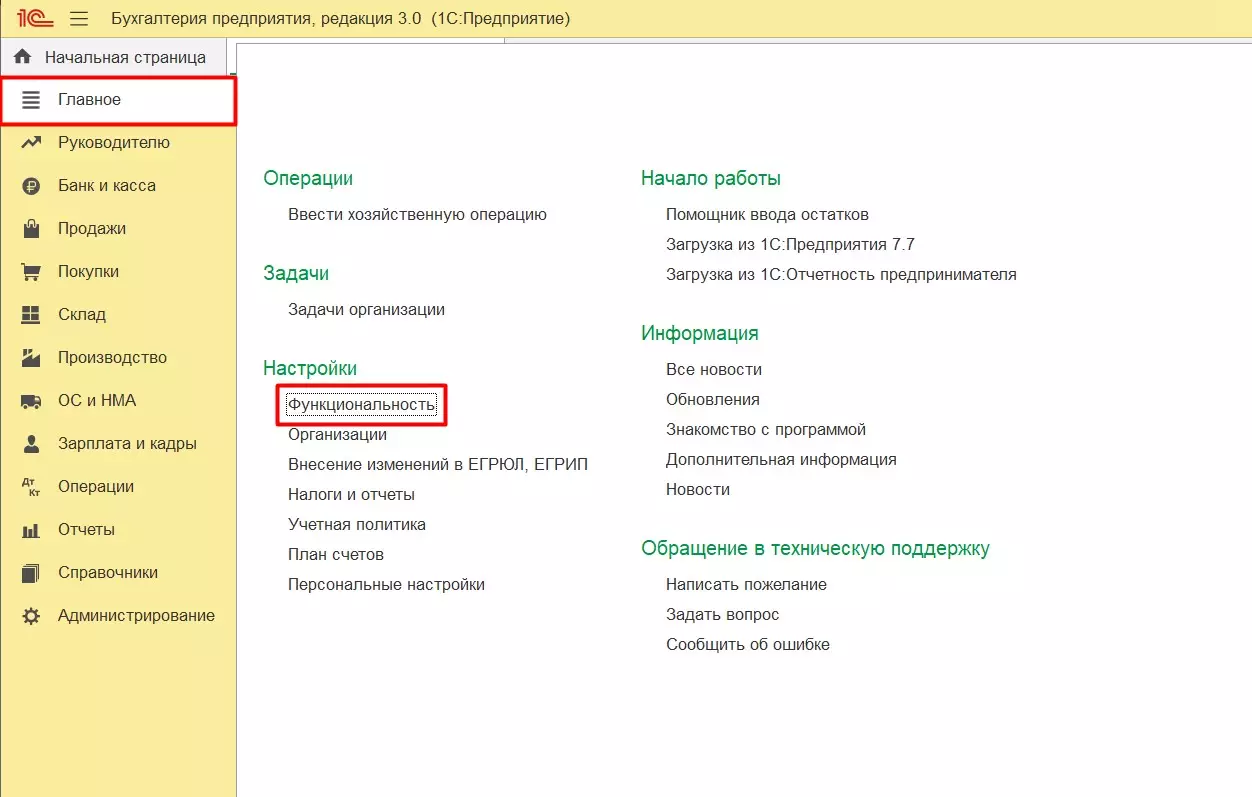Viewport: 1252px width, 797px height.
Task: Open the Покупки section
Action: [118, 272]
